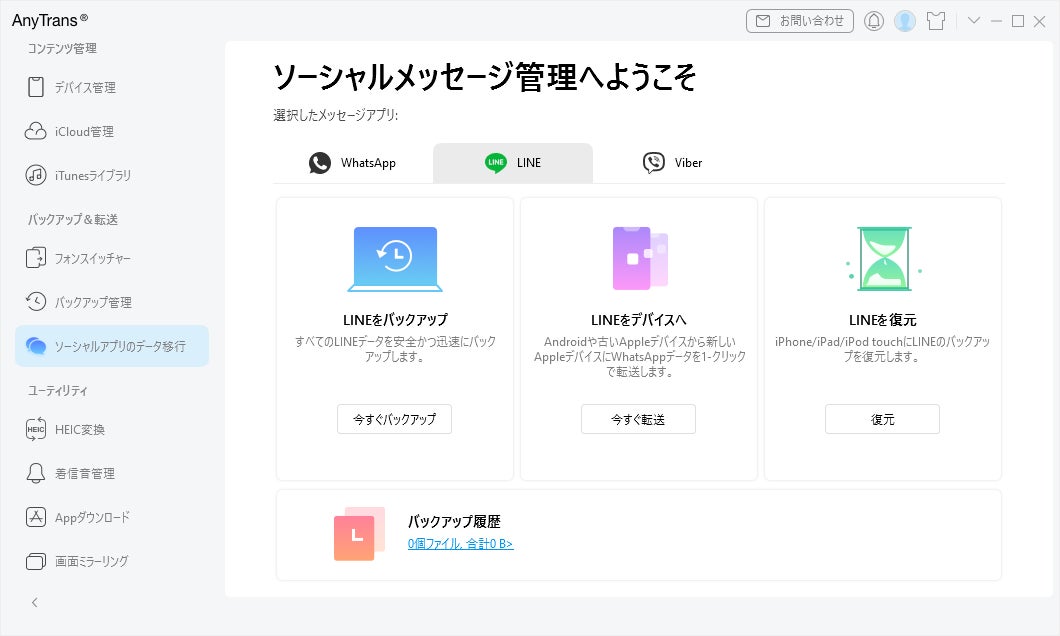Click the ringtone bell icon in sidebar
This screenshot has height=636, width=1060.
[36, 473]
